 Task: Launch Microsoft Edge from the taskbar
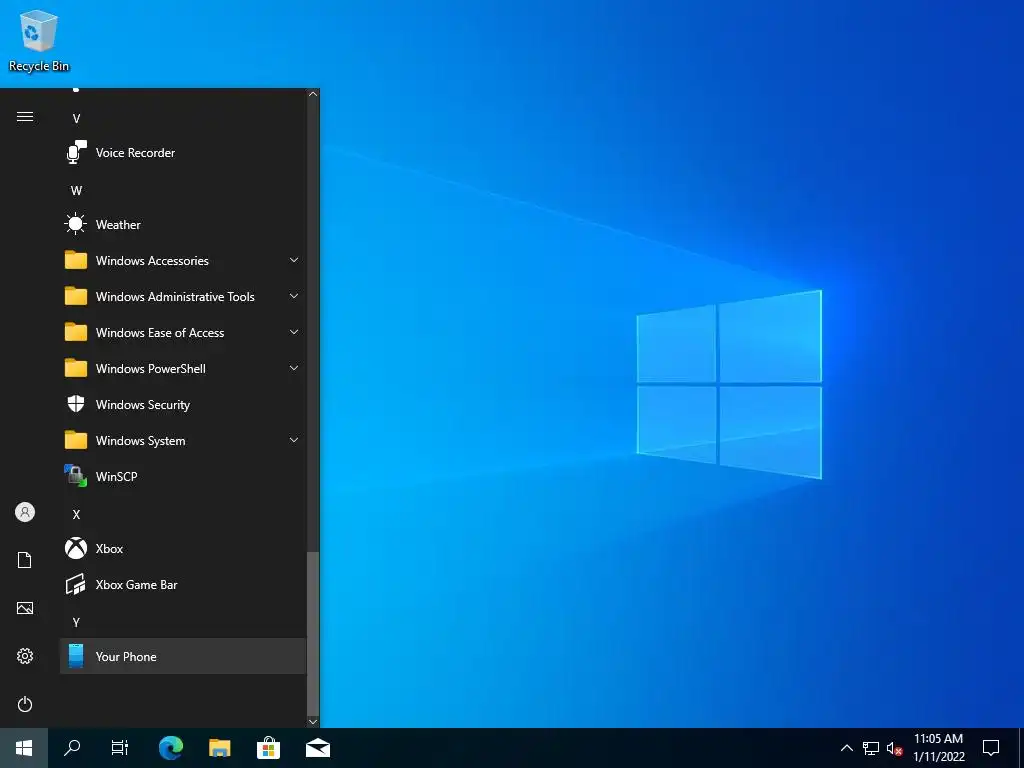point(171,748)
